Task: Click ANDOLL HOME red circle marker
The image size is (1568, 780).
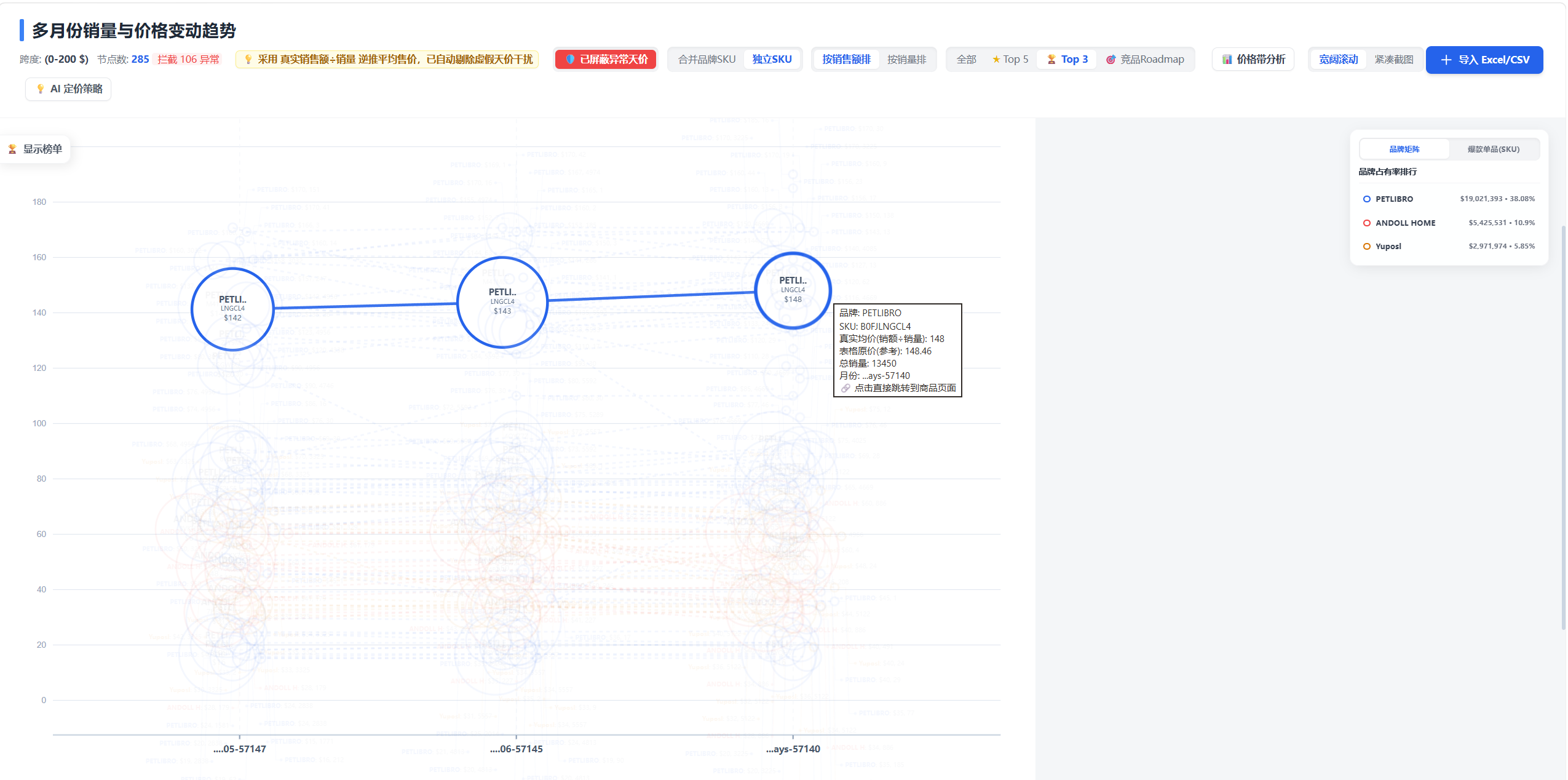Action: pos(1366,223)
